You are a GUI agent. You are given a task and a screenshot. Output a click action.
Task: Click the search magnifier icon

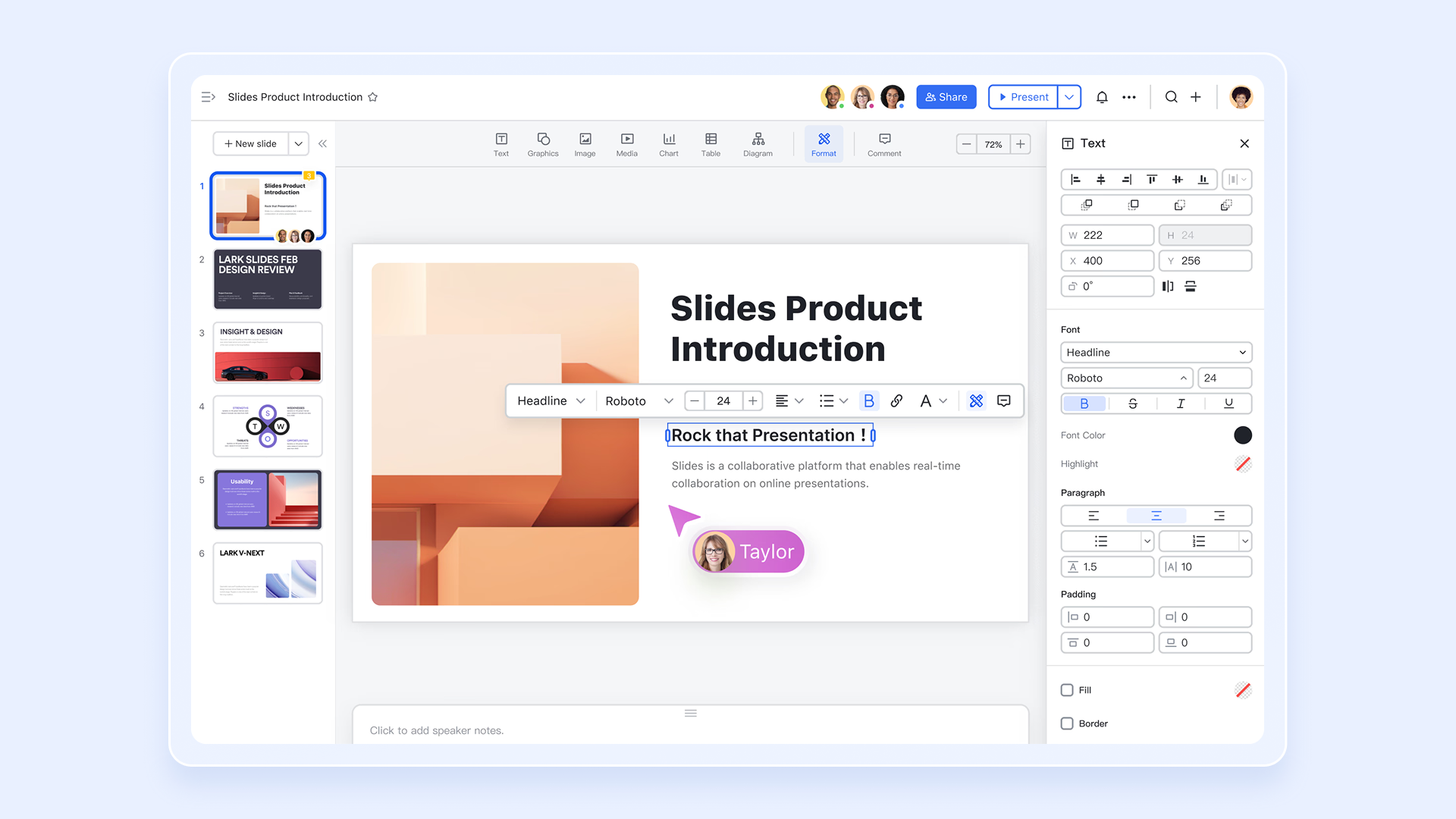coord(1171,97)
